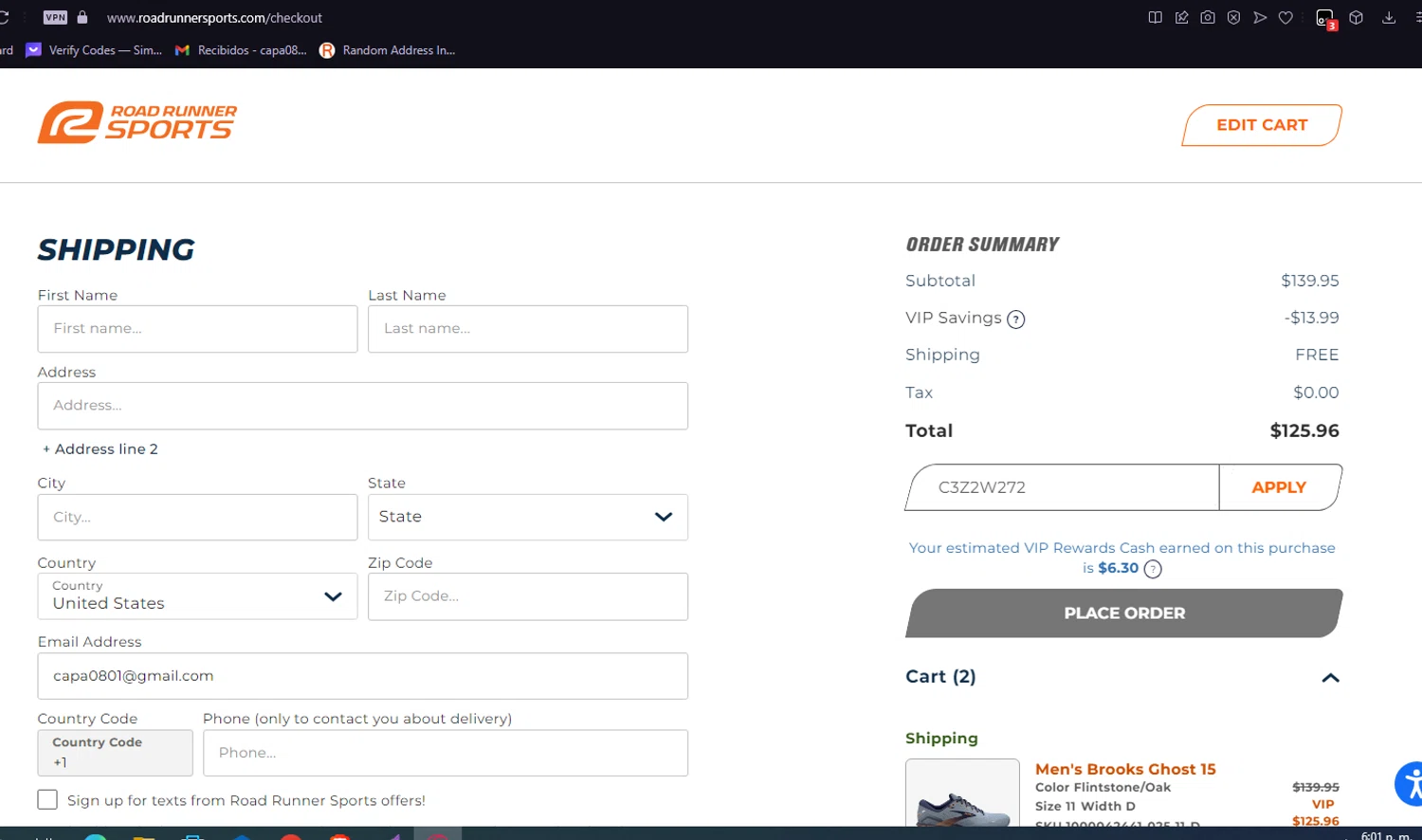The image size is (1422, 840).
Task: Click the EDIT CART button
Action: [1262, 125]
